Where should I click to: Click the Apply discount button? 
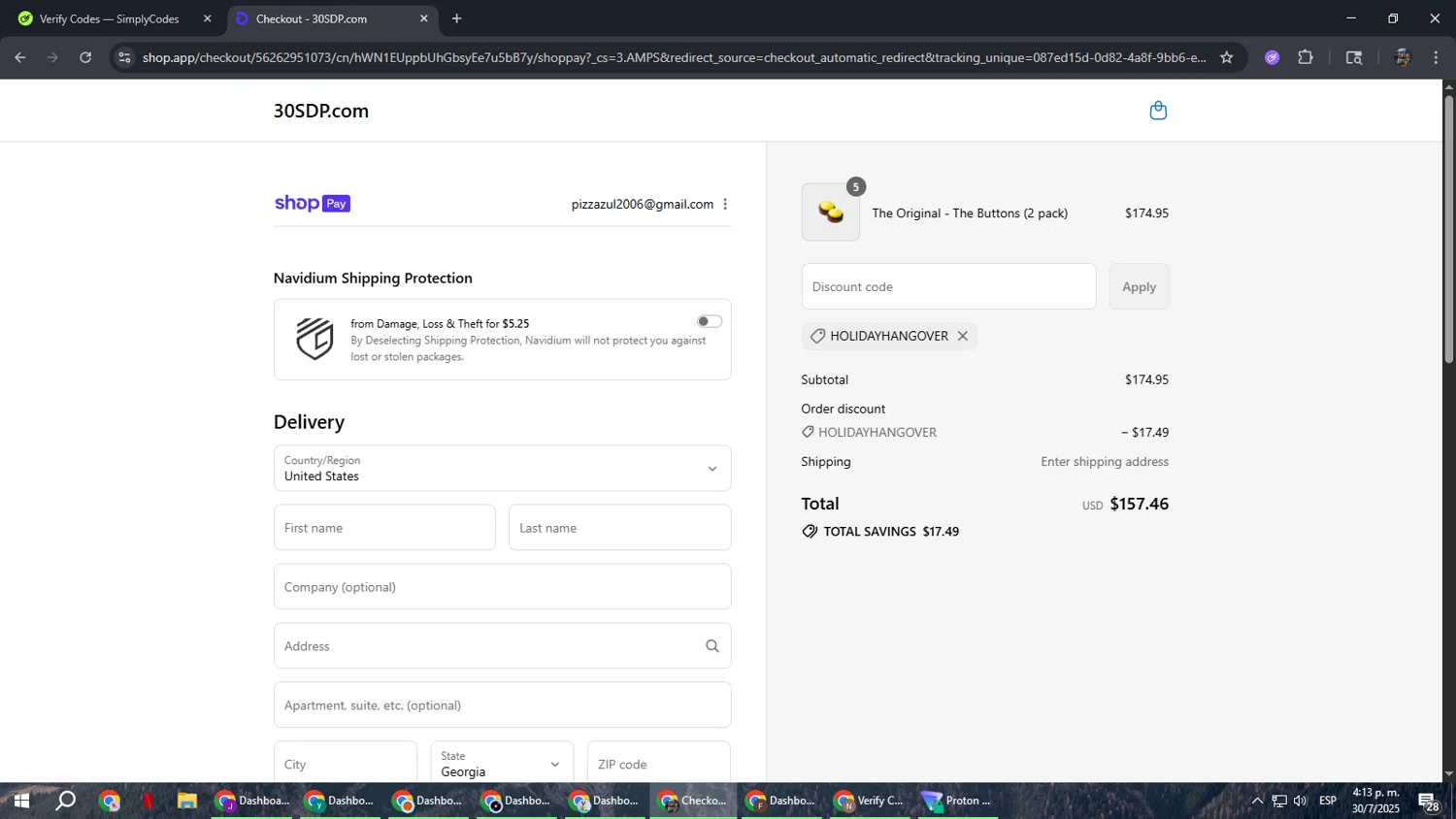tap(1139, 286)
